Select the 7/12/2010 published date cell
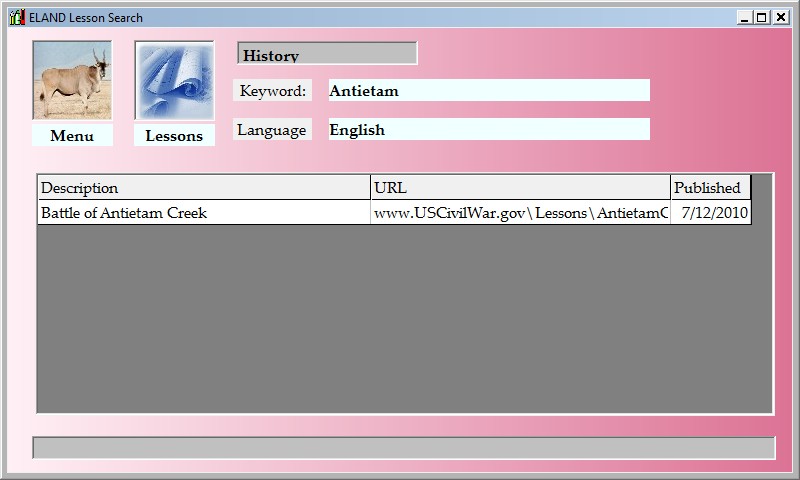The width and height of the screenshot is (800, 480). pyautogui.click(x=710, y=212)
